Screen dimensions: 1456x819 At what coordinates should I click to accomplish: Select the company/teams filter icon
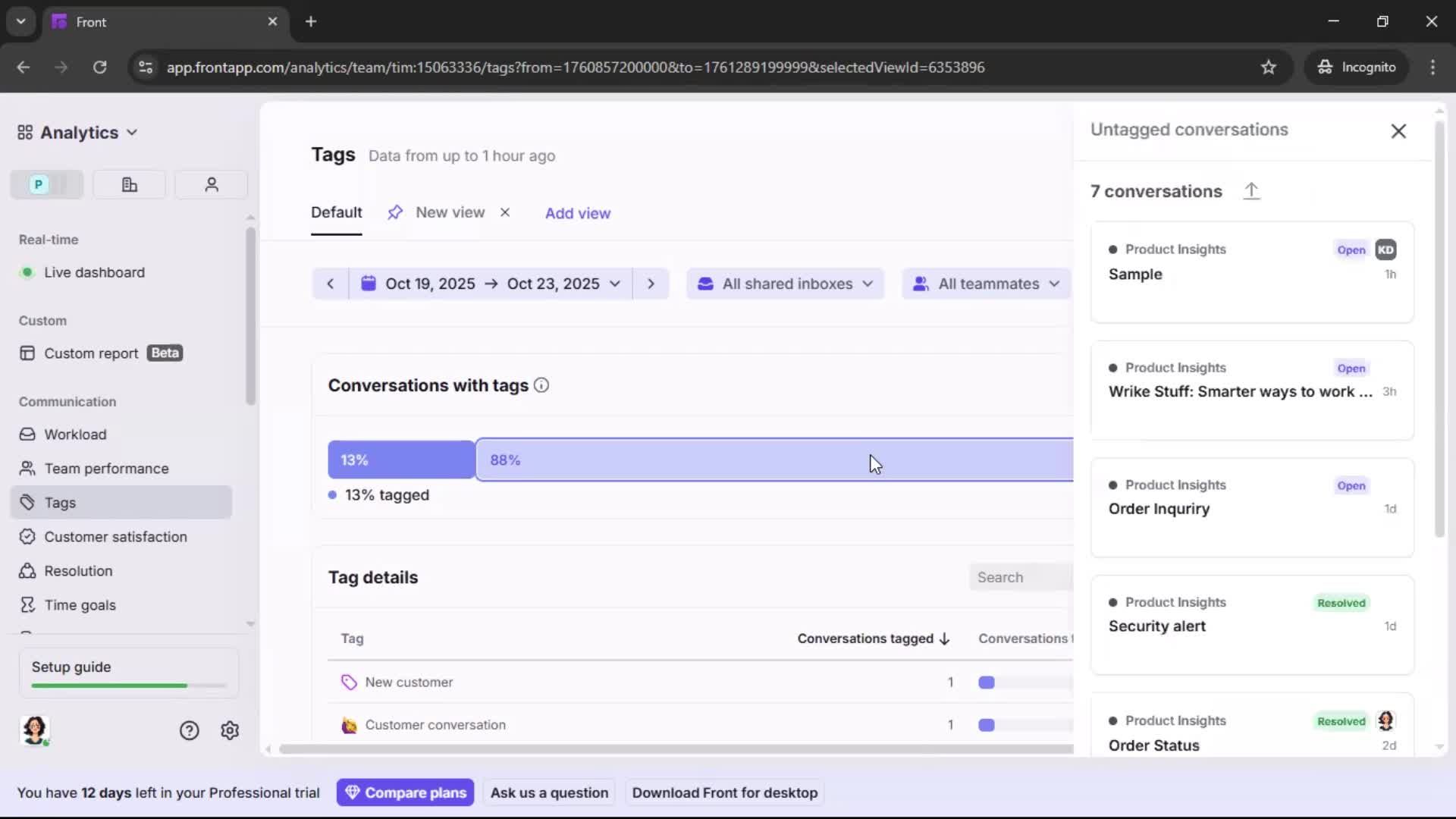[x=128, y=184]
